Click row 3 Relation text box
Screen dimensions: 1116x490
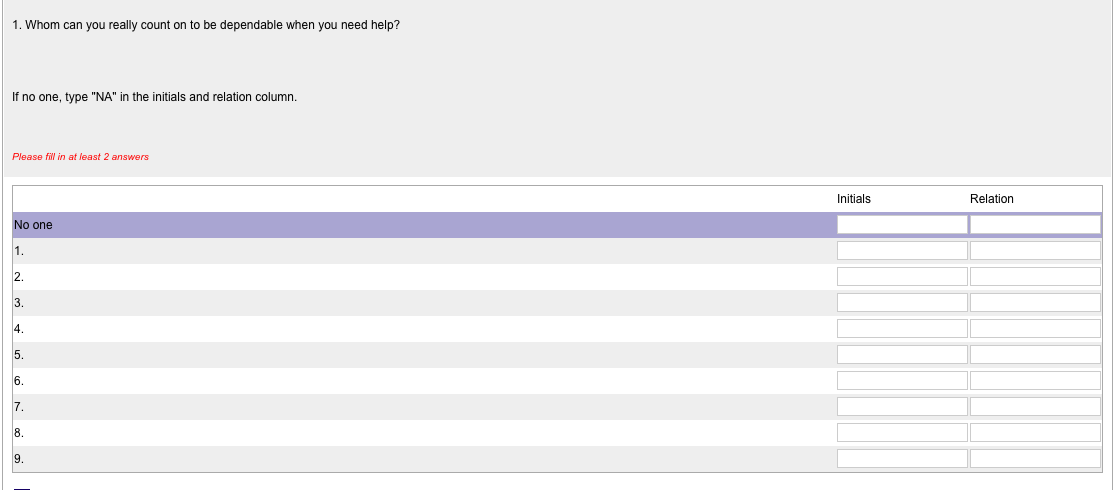click(1035, 303)
